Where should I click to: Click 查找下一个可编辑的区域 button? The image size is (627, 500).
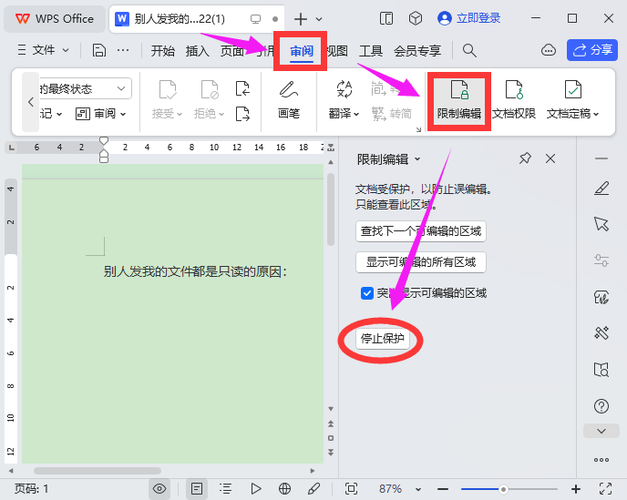421,231
